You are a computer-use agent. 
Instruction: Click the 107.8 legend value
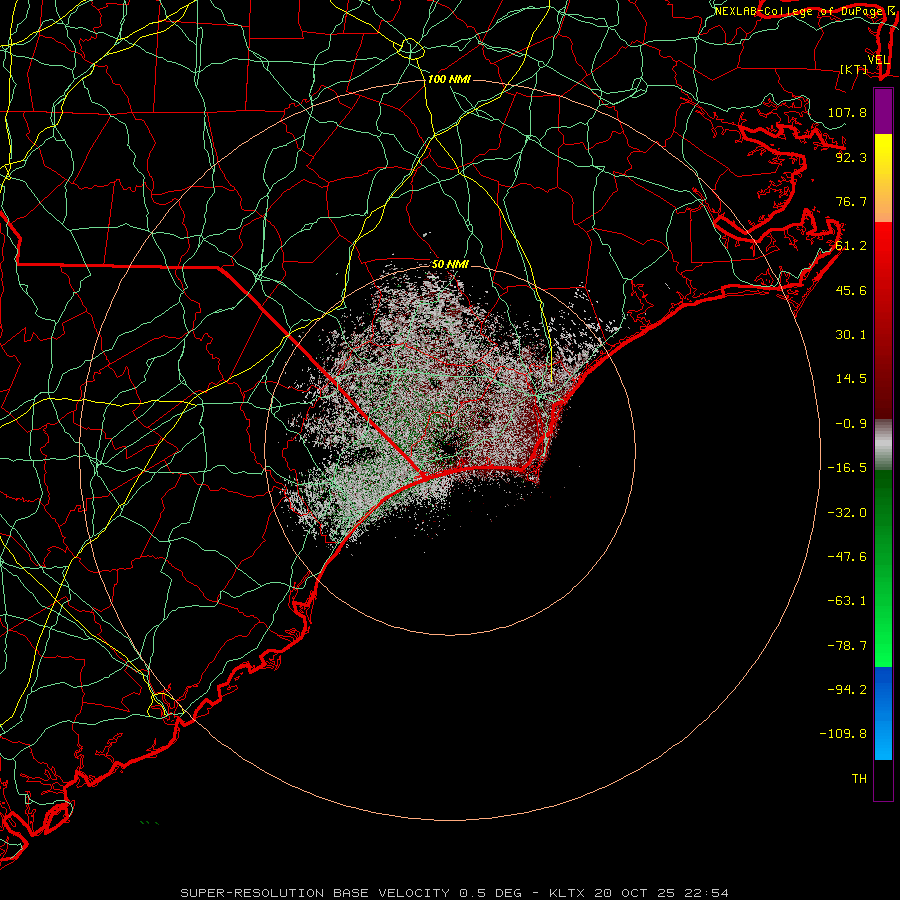(x=847, y=112)
